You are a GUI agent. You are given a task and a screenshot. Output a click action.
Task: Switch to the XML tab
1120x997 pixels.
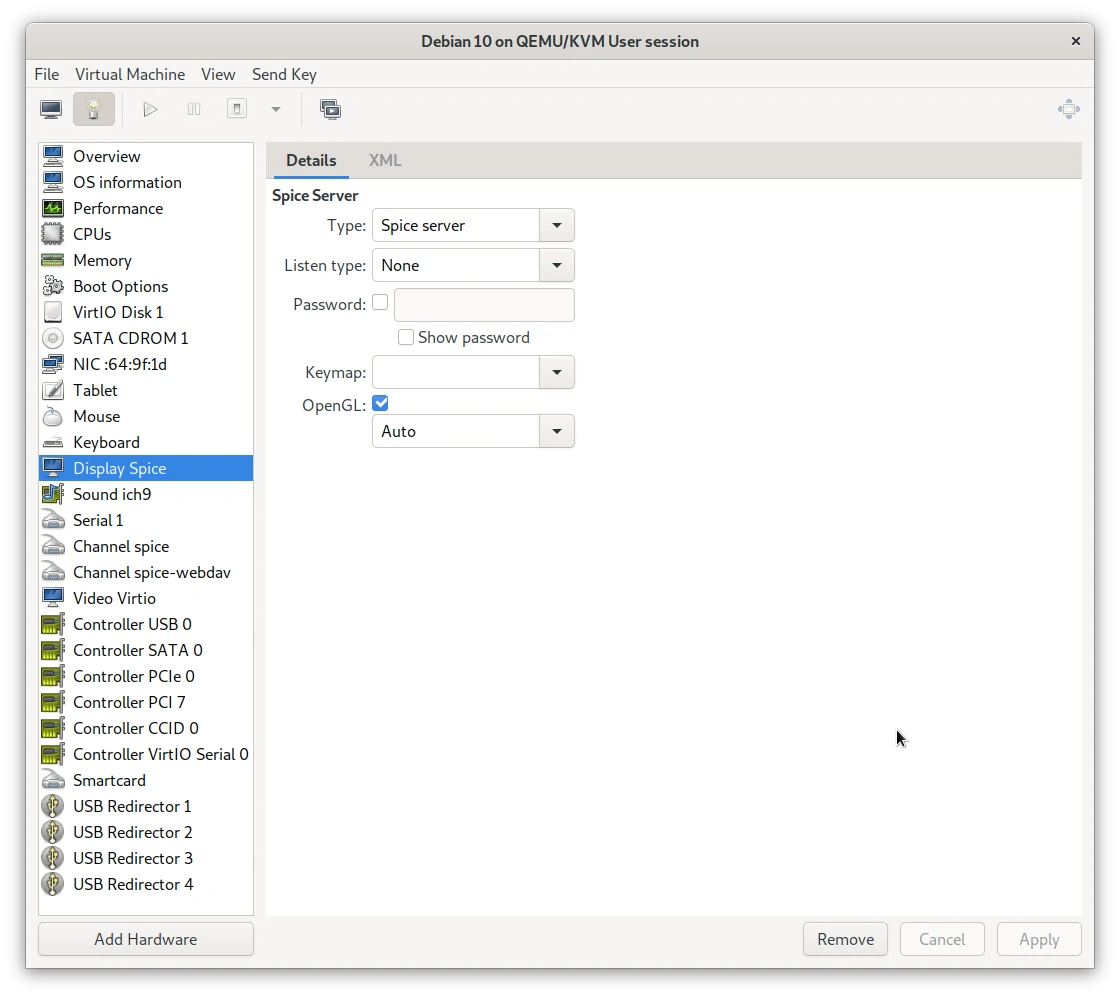tap(385, 161)
